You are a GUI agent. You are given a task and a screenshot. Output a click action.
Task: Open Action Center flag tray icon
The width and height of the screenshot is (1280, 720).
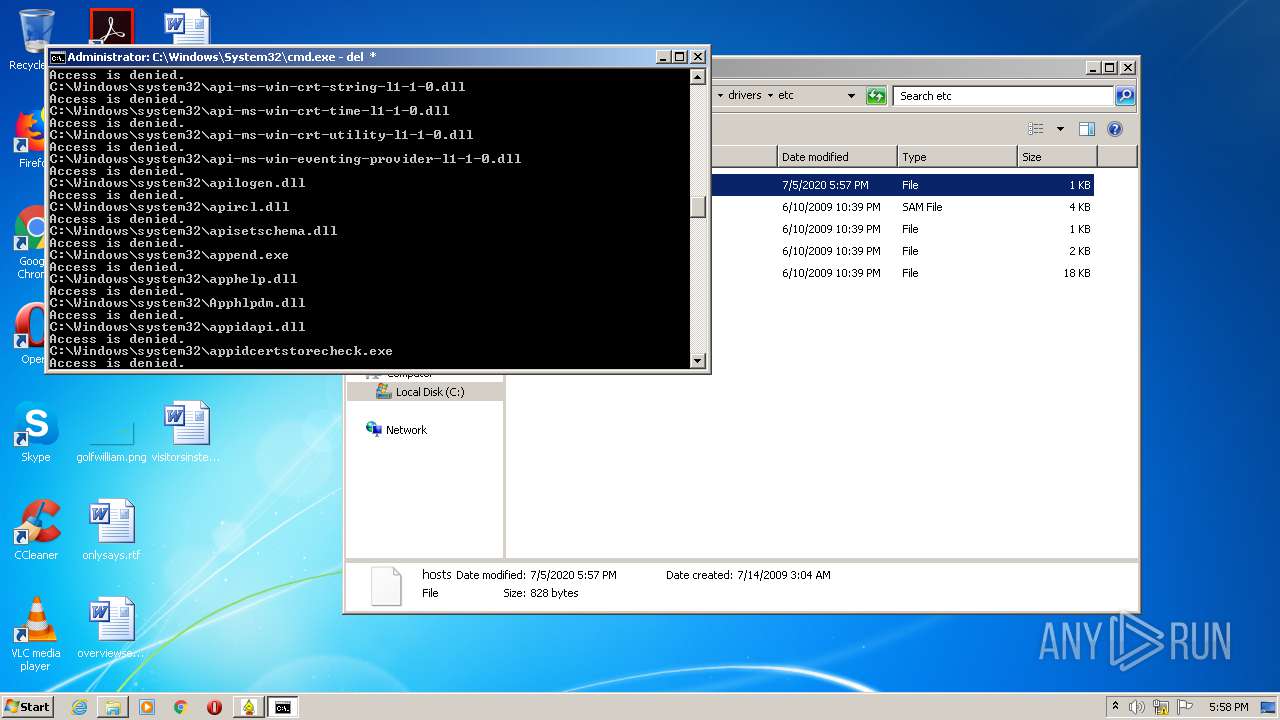point(1183,707)
